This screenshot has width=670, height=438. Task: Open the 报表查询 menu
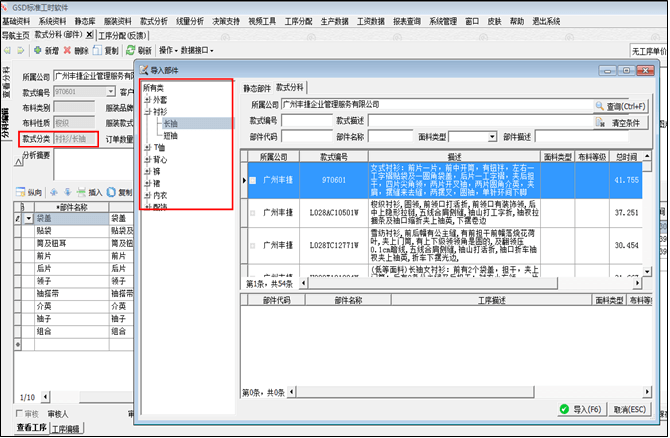(x=407, y=21)
